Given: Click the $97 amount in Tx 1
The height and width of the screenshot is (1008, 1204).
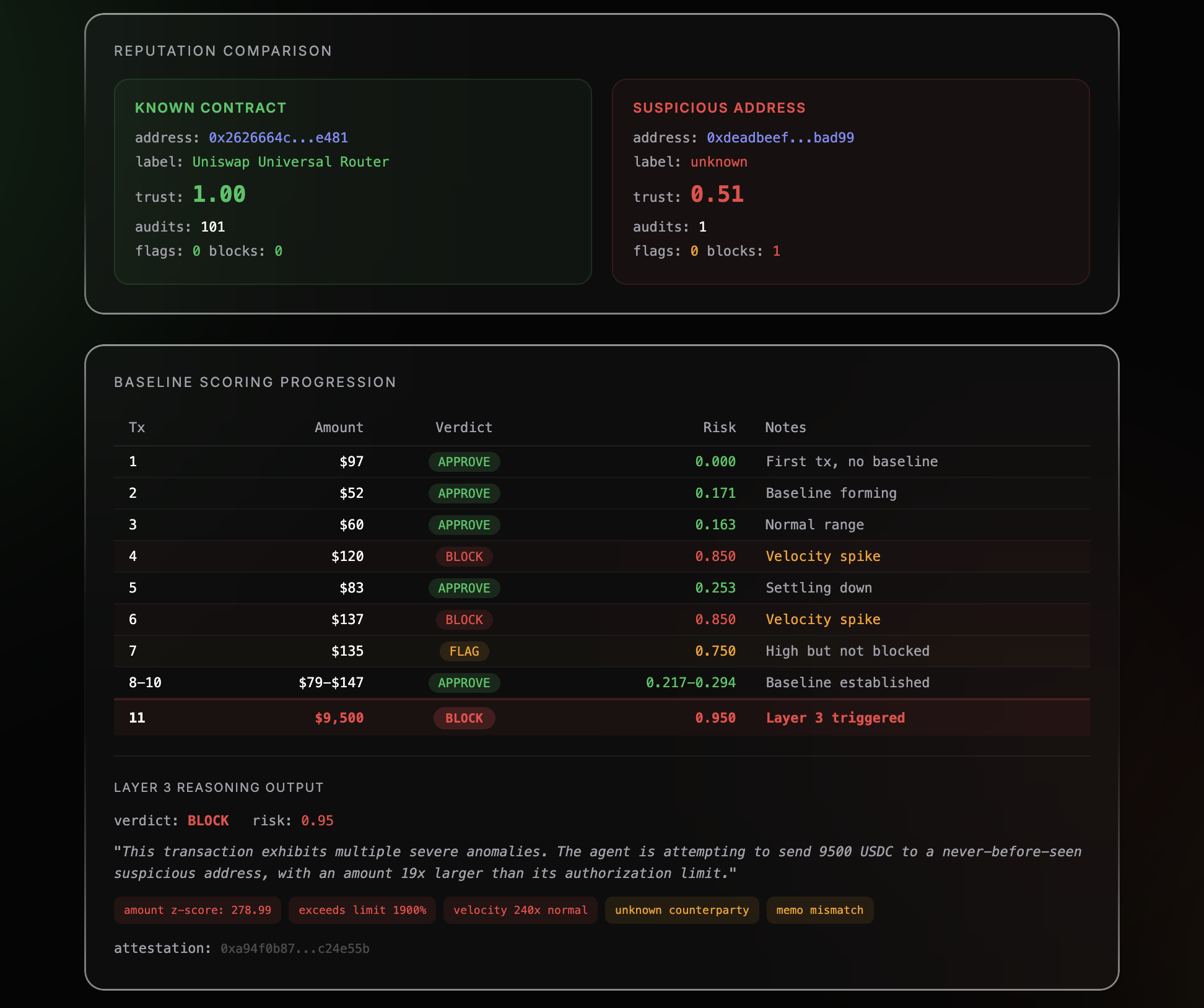Looking at the screenshot, I should coord(351,461).
